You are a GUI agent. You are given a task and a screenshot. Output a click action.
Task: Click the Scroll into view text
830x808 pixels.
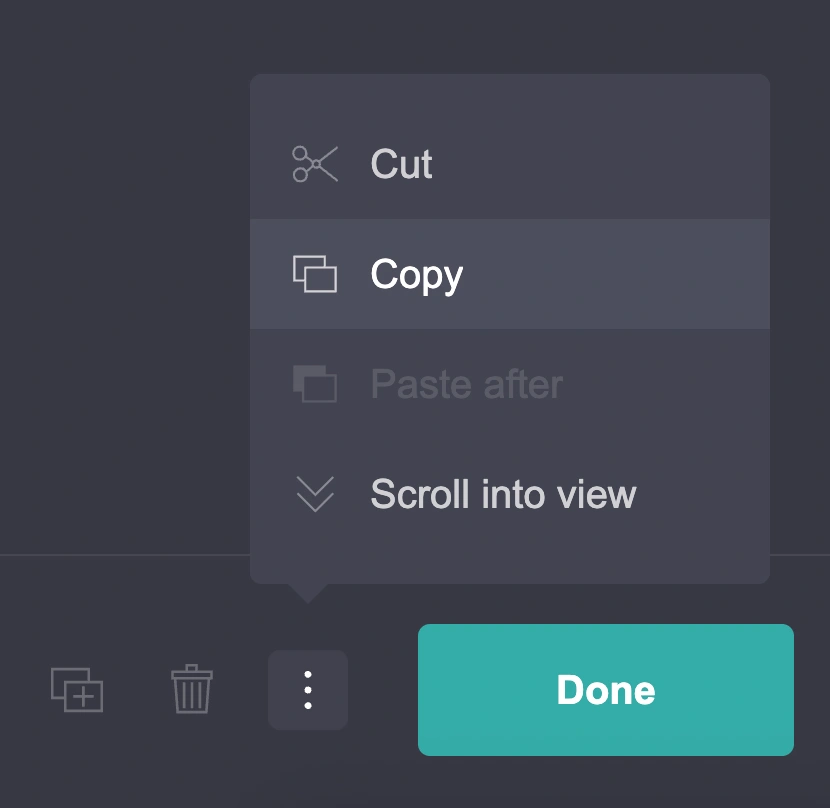click(503, 494)
